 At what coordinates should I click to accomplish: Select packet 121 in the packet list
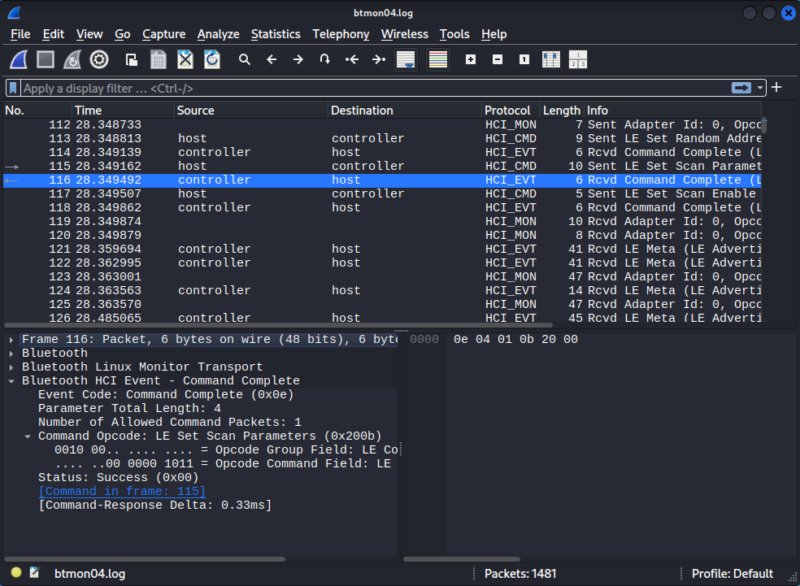tap(382, 249)
